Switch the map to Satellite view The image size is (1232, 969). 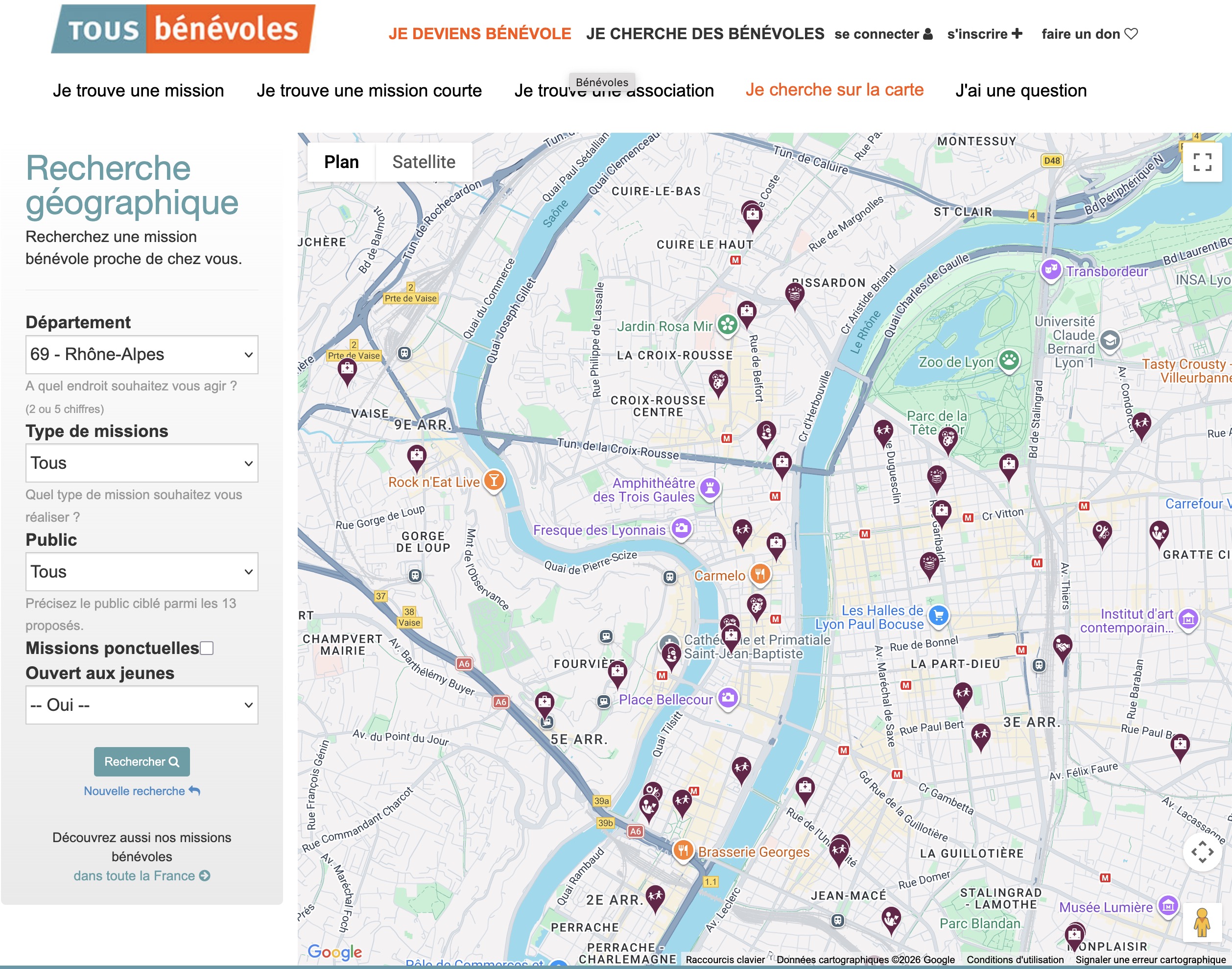click(x=424, y=162)
